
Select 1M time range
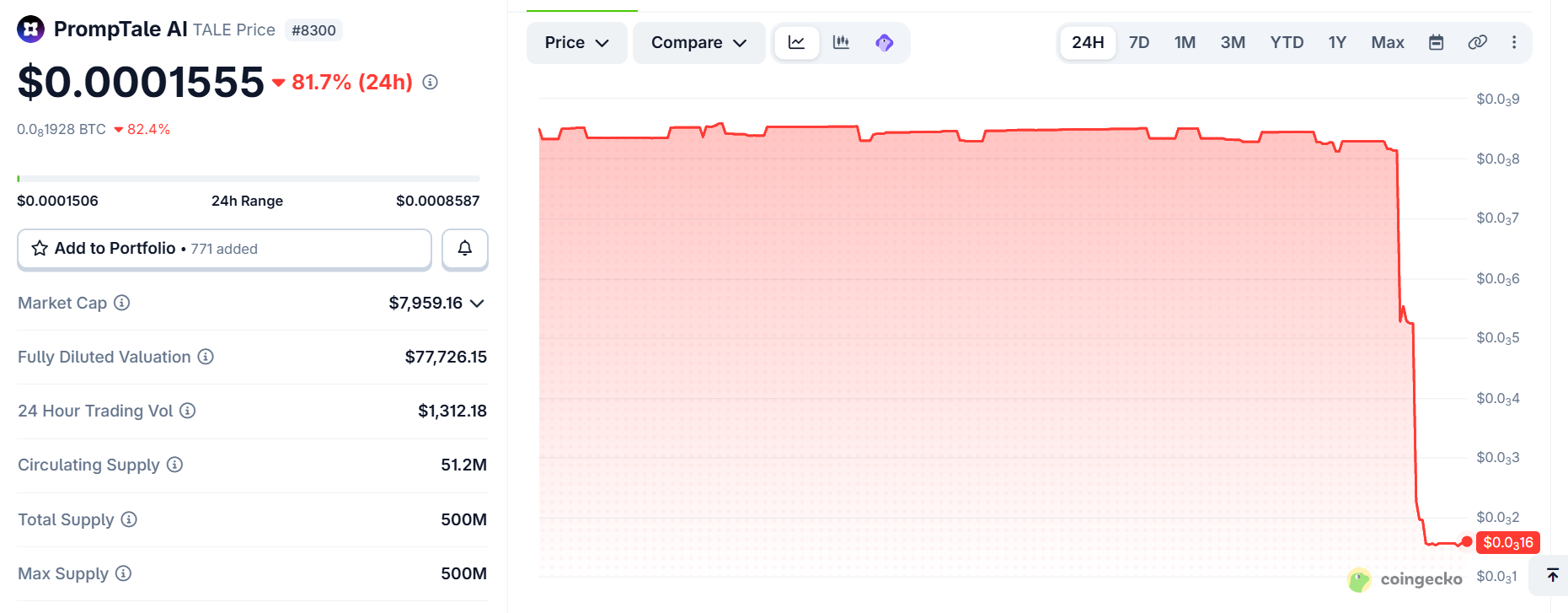click(x=1185, y=42)
